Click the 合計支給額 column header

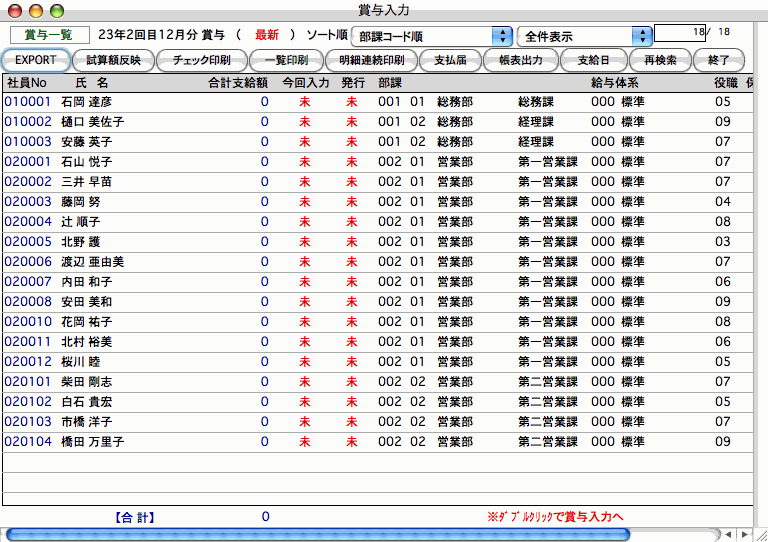237,82
